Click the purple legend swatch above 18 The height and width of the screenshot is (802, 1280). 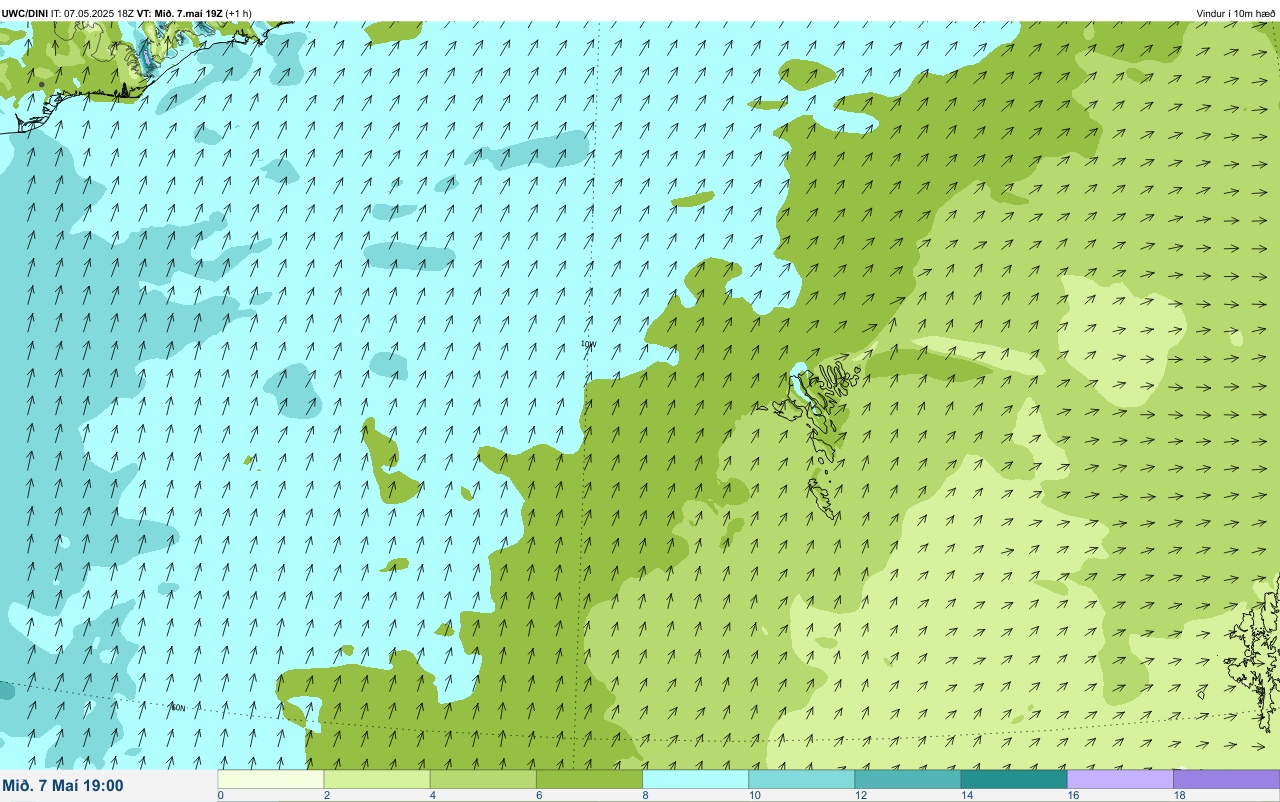pyautogui.click(x=1226, y=779)
